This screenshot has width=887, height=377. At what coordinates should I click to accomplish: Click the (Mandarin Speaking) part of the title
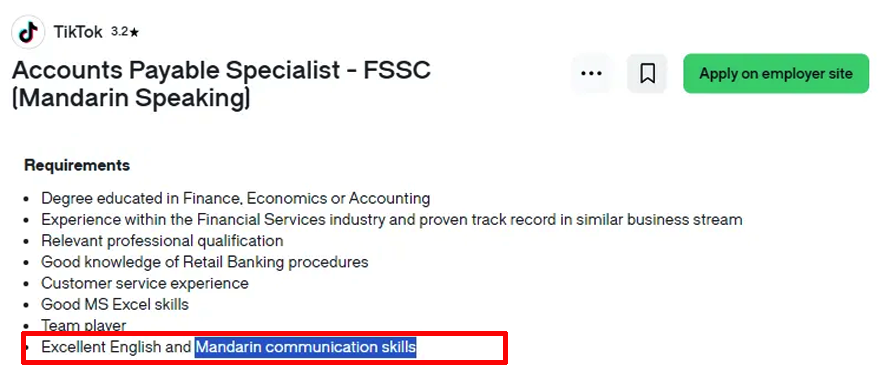point(131,98)
